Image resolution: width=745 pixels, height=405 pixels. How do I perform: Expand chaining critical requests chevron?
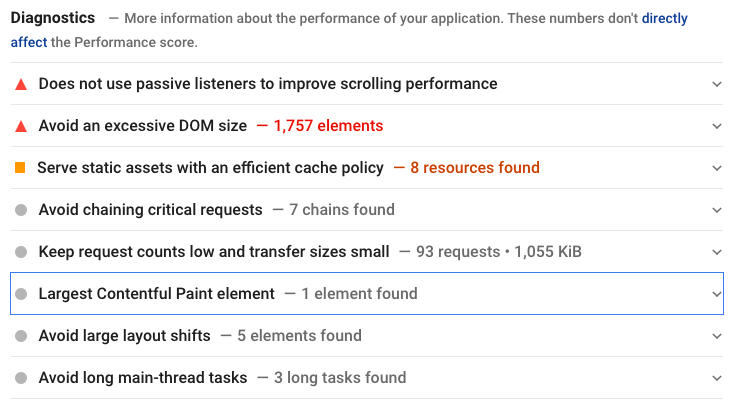pos(716,210)
